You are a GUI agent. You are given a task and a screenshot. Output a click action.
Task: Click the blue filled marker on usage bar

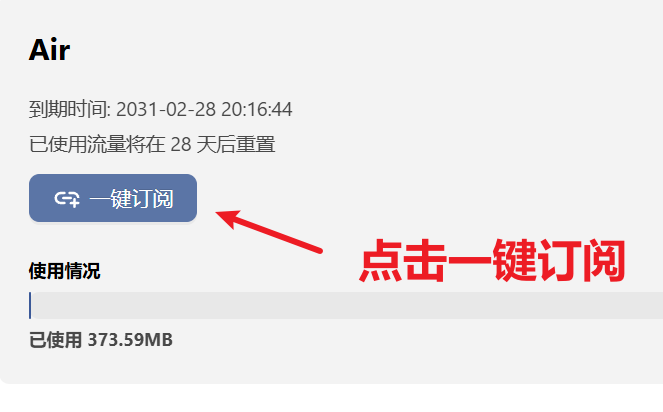coord(30,305)
